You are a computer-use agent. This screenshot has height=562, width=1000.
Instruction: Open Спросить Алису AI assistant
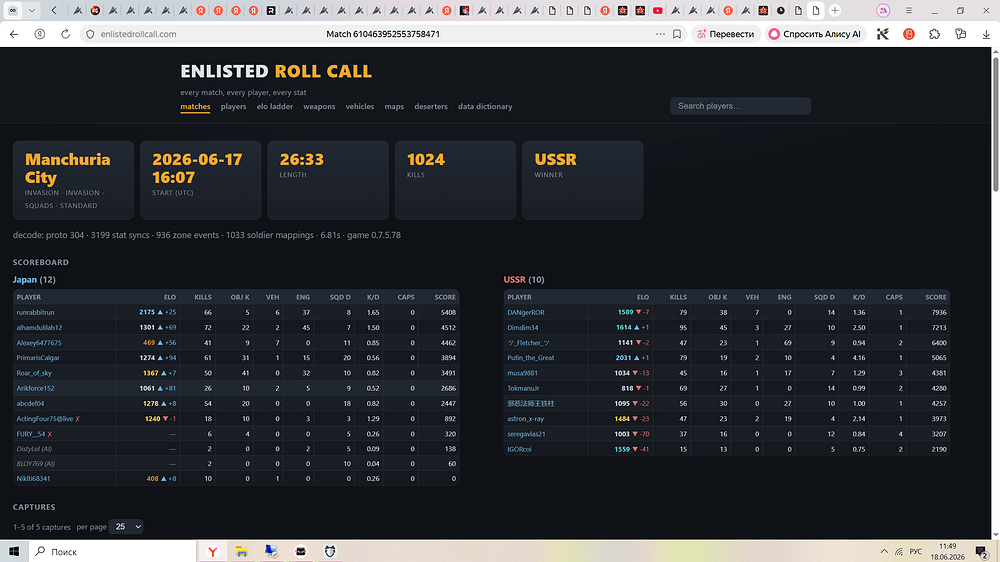click(x=815, y=34)
